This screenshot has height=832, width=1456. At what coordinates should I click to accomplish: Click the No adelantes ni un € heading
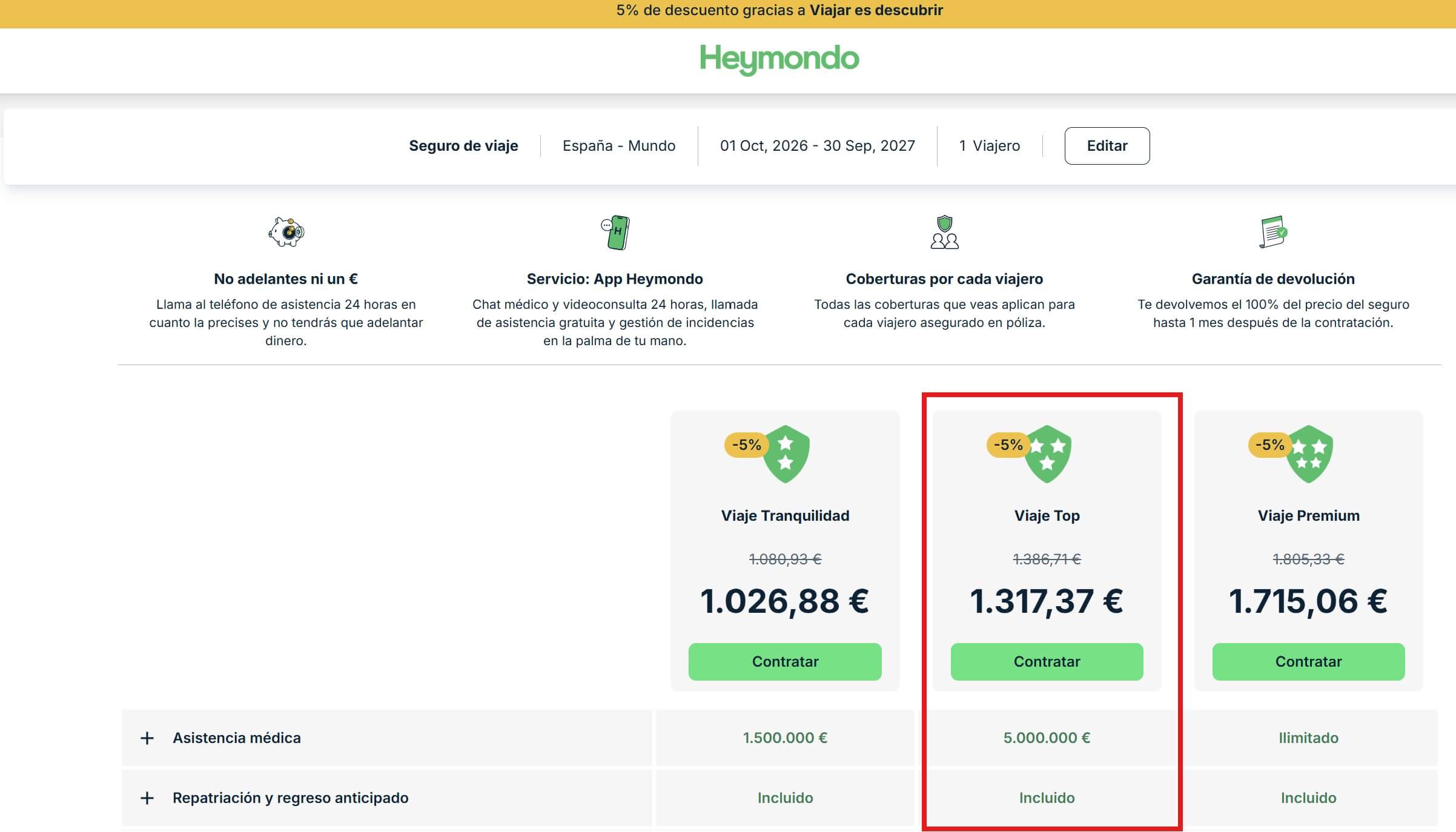click(x=286, y=279)
